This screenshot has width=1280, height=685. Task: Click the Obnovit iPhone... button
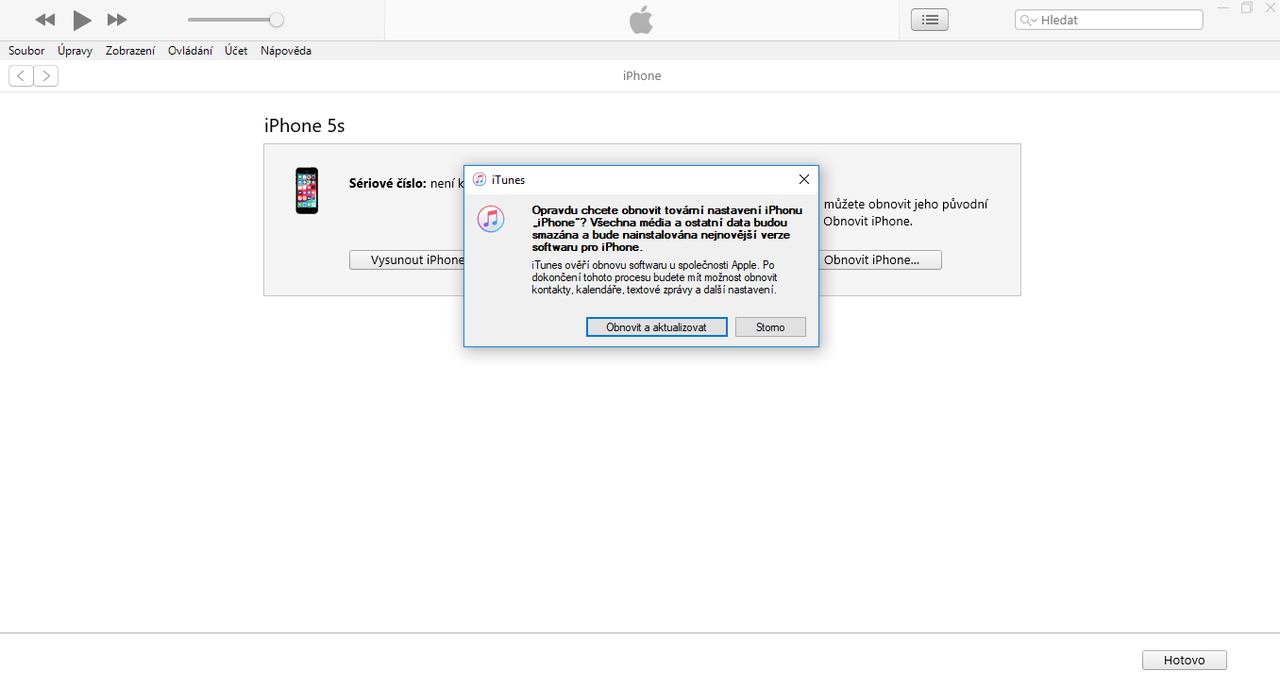880,260
